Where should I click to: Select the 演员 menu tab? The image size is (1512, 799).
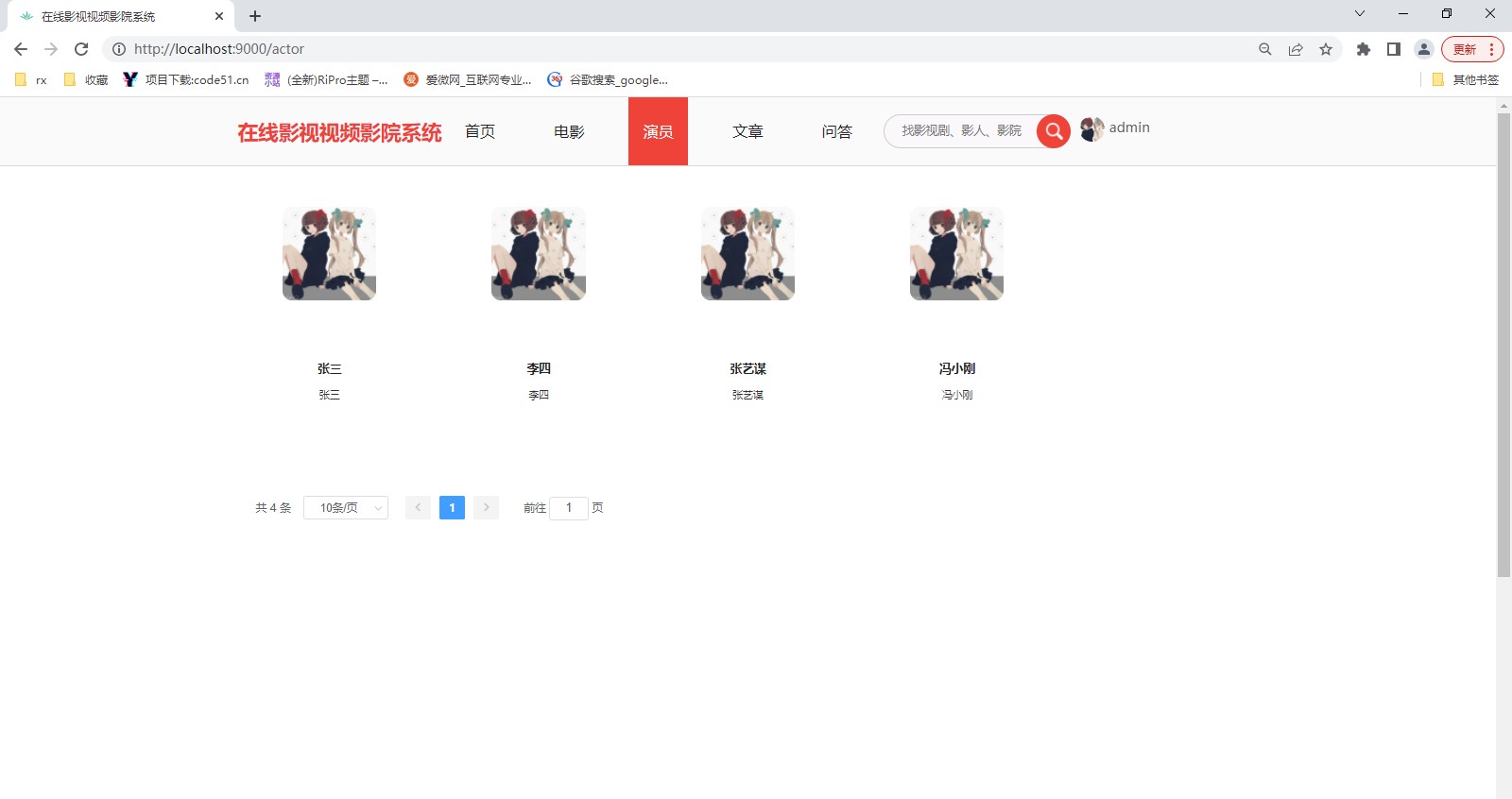pyautogui.click(x=658, y=131)
